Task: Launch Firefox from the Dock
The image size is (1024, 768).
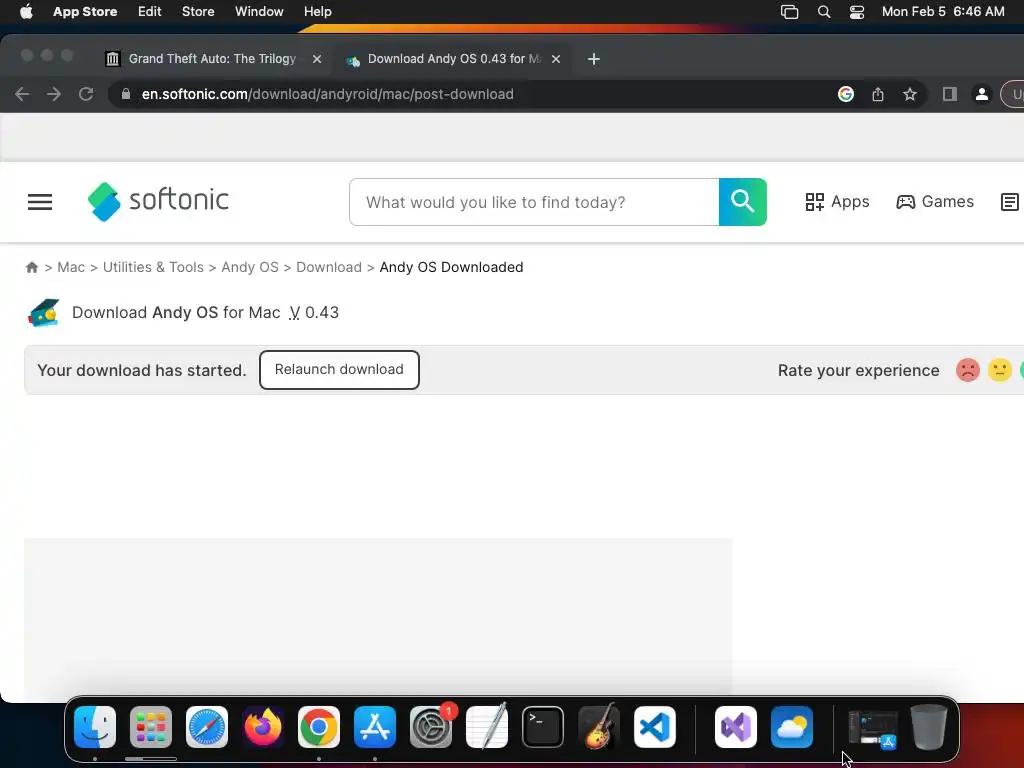Action: 263,727
